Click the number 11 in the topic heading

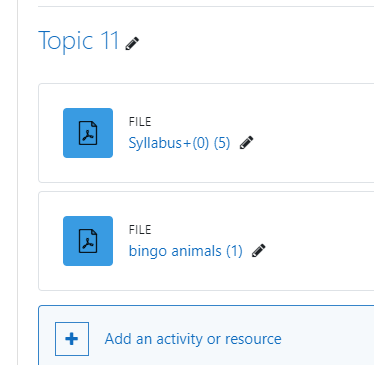[110, 41]
